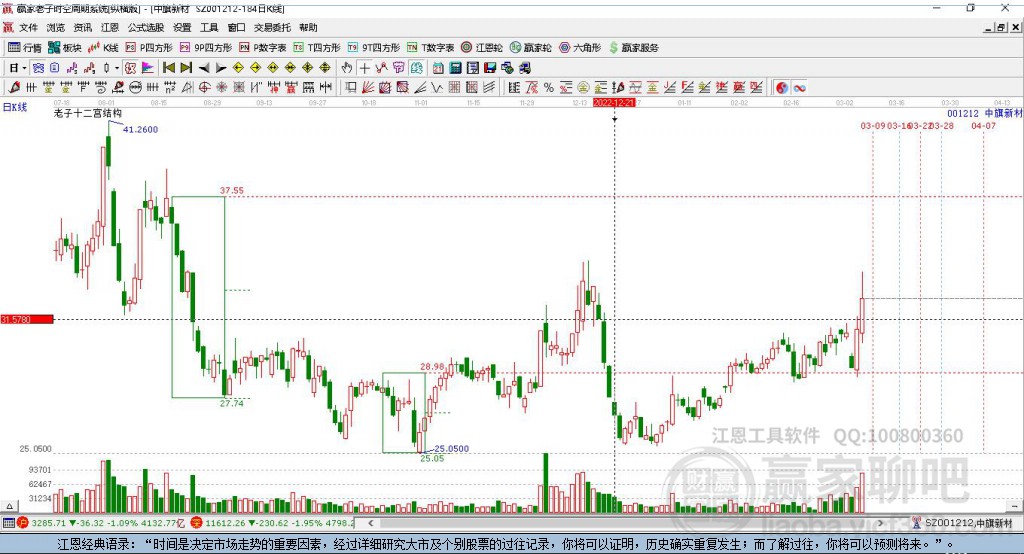This screenshot has width=1024, height=554.
Task: Click the minus button beside volume pane
Action: point(1014,506)
